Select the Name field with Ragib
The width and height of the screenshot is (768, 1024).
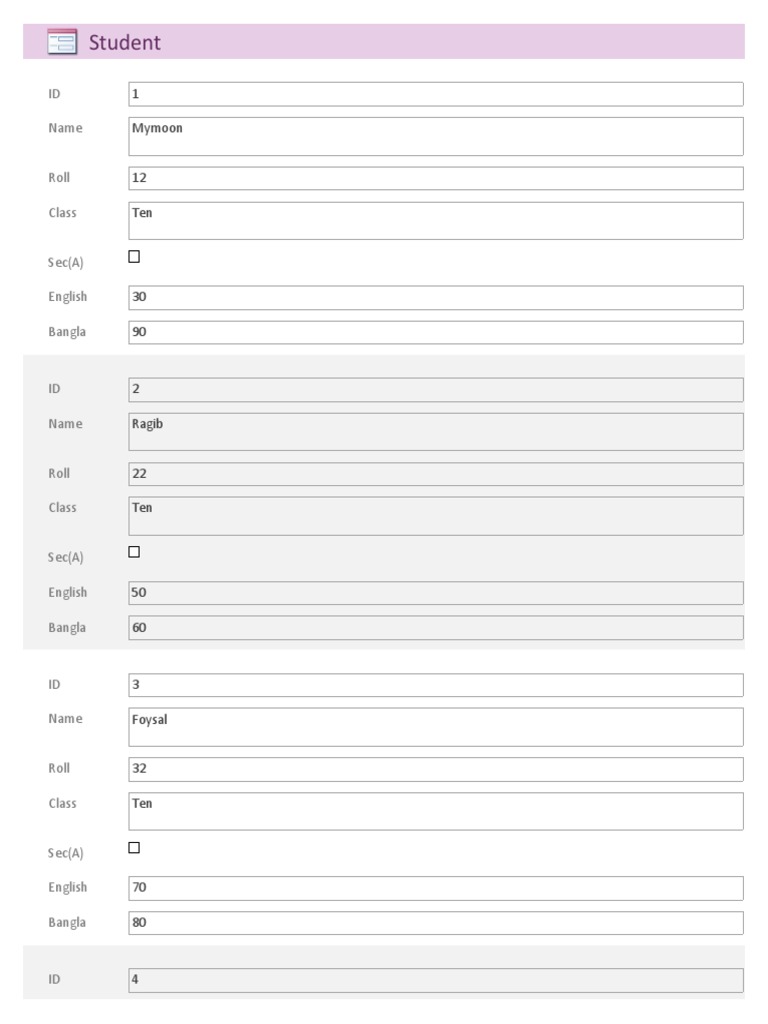coord(436,432)
